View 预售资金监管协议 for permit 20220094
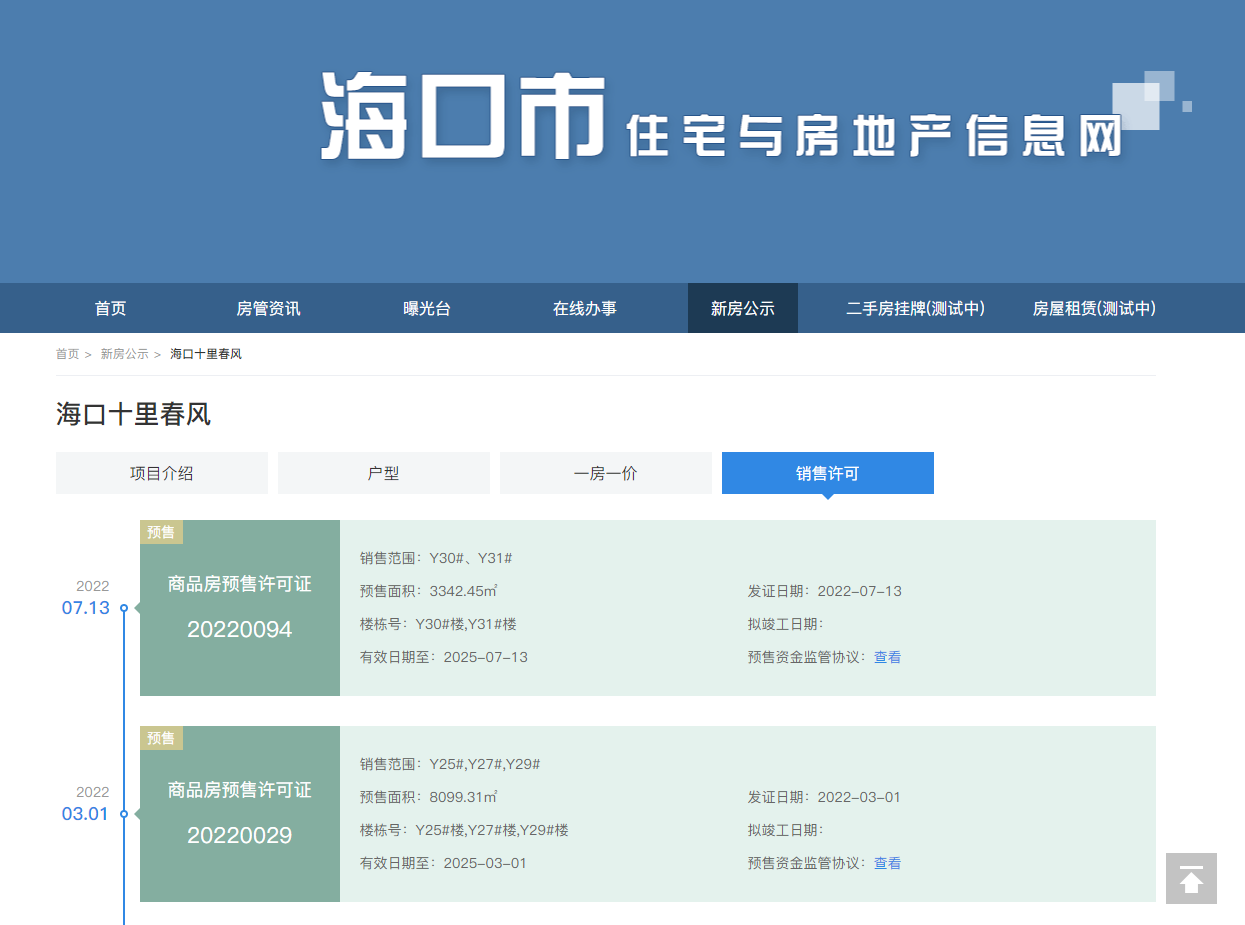This screenshot has height=925, width=1245. tap(887, 657)
